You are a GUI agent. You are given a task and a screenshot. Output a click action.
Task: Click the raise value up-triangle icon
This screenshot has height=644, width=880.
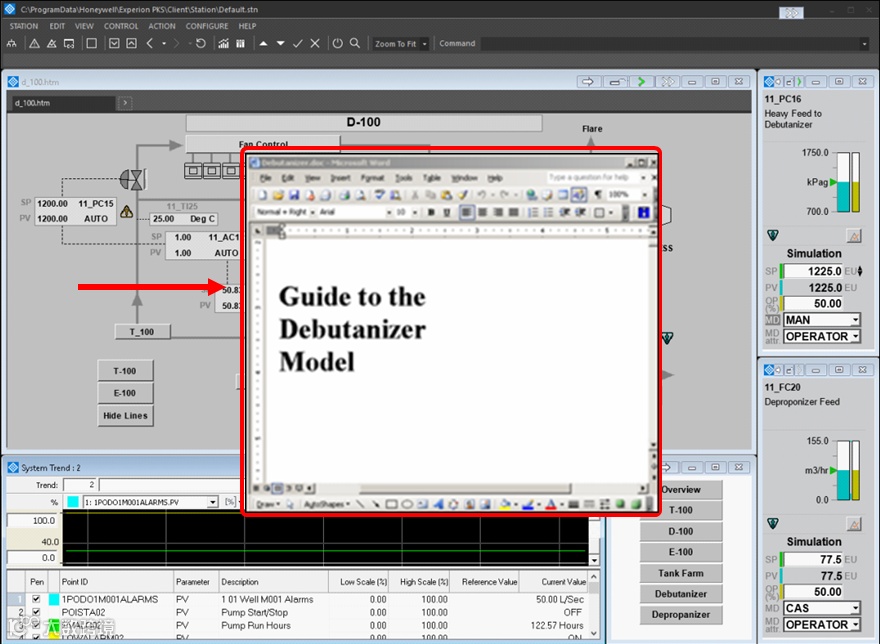(263, 43)
